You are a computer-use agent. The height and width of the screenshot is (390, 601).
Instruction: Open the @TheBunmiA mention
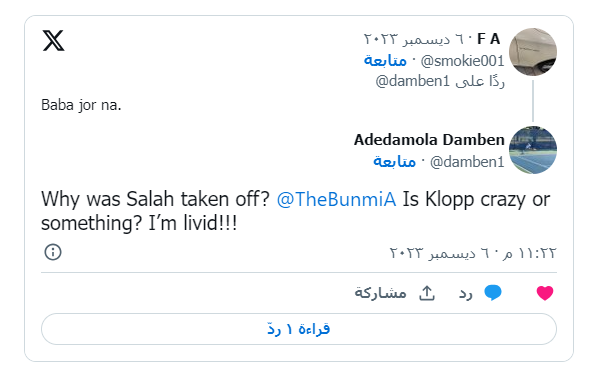point(336,199)
